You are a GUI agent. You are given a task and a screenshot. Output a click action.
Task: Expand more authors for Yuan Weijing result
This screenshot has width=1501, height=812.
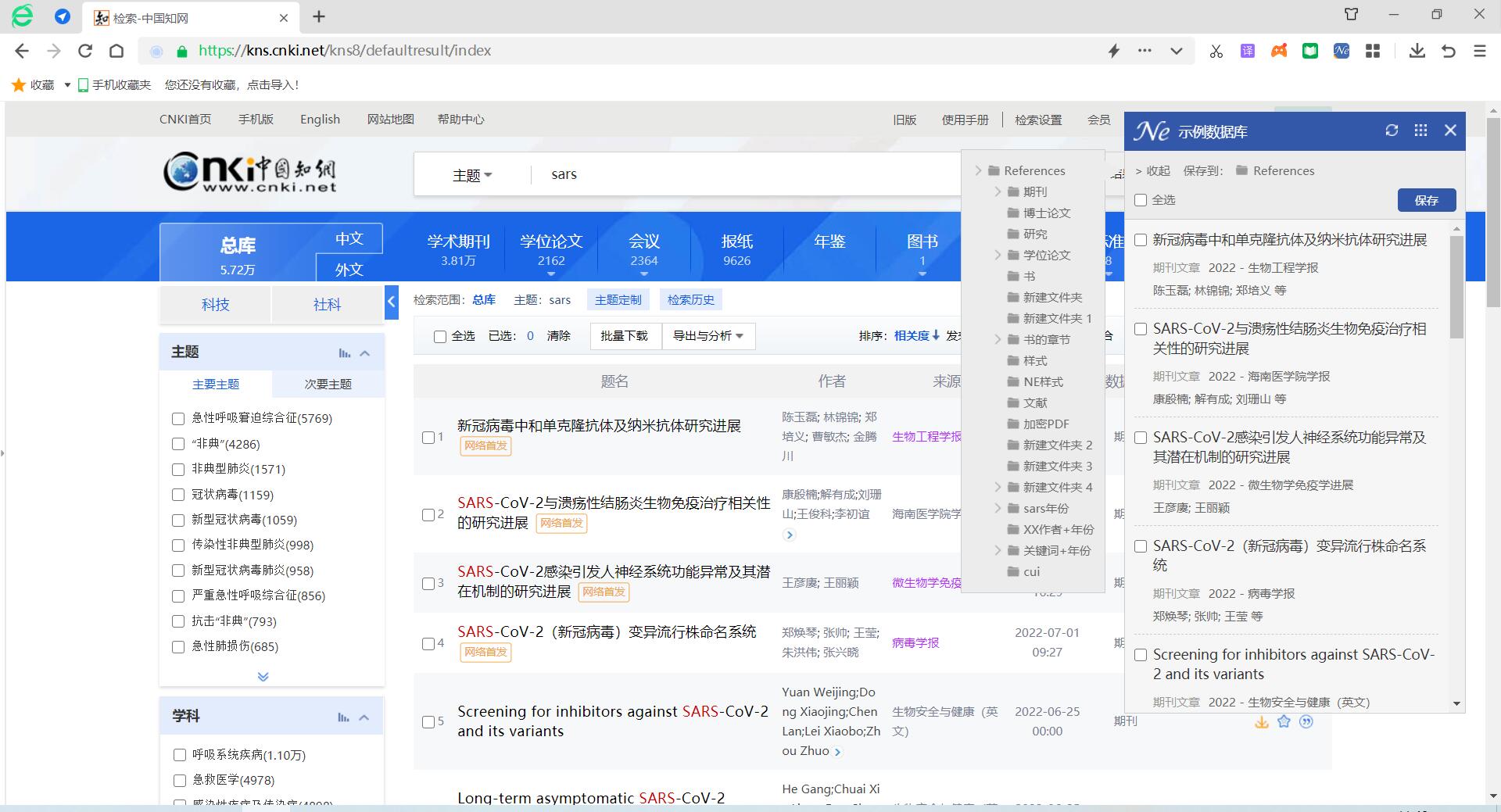pos(838,752)
